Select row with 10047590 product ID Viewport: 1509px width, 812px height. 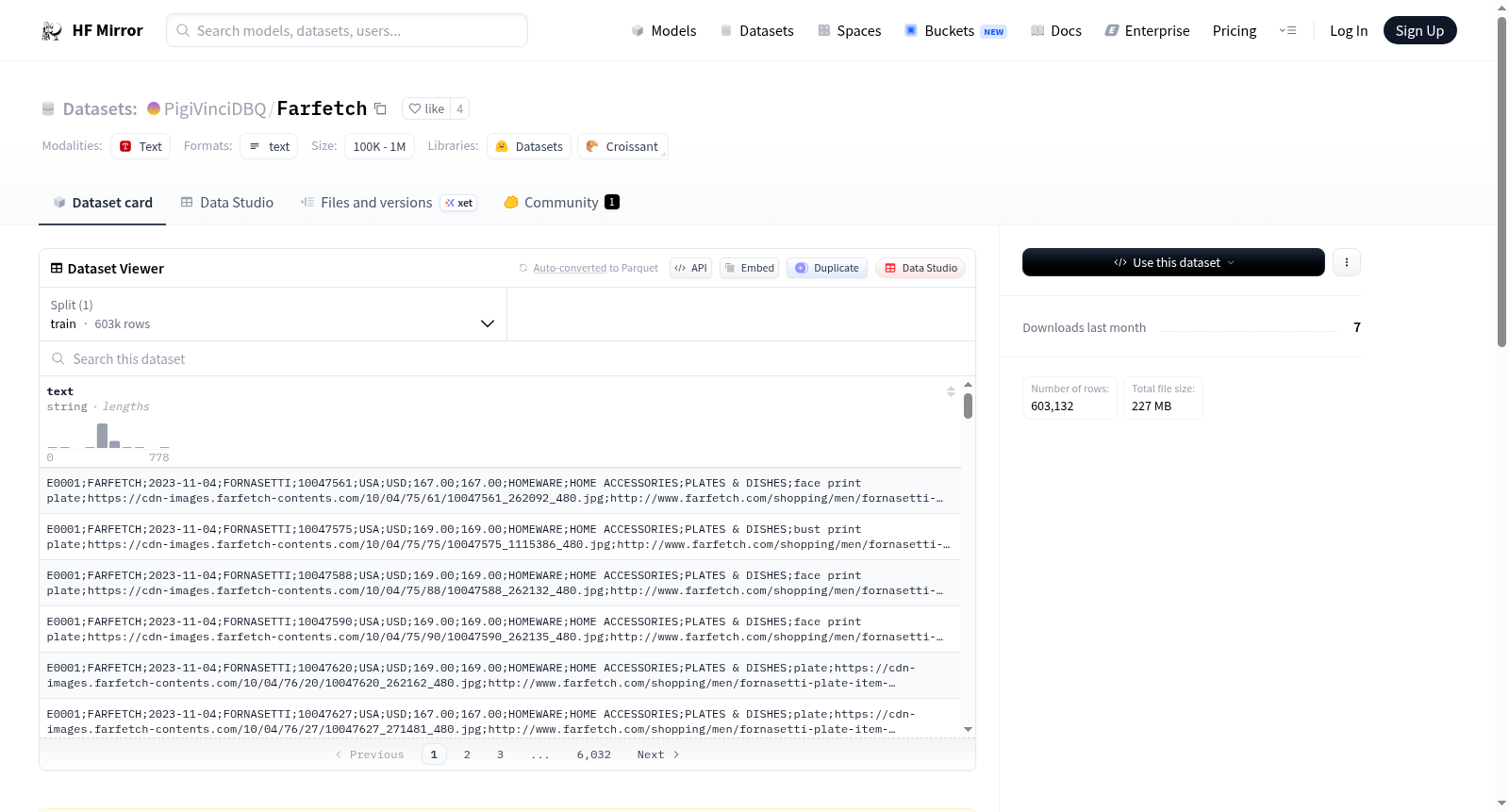point(500,629)
